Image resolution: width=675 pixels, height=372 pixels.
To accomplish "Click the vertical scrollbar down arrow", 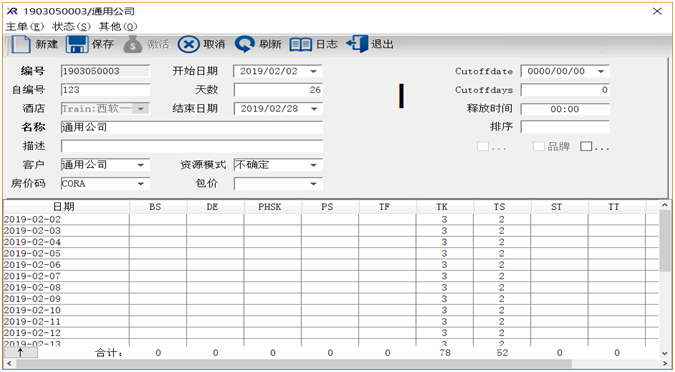I will point(665,353).
